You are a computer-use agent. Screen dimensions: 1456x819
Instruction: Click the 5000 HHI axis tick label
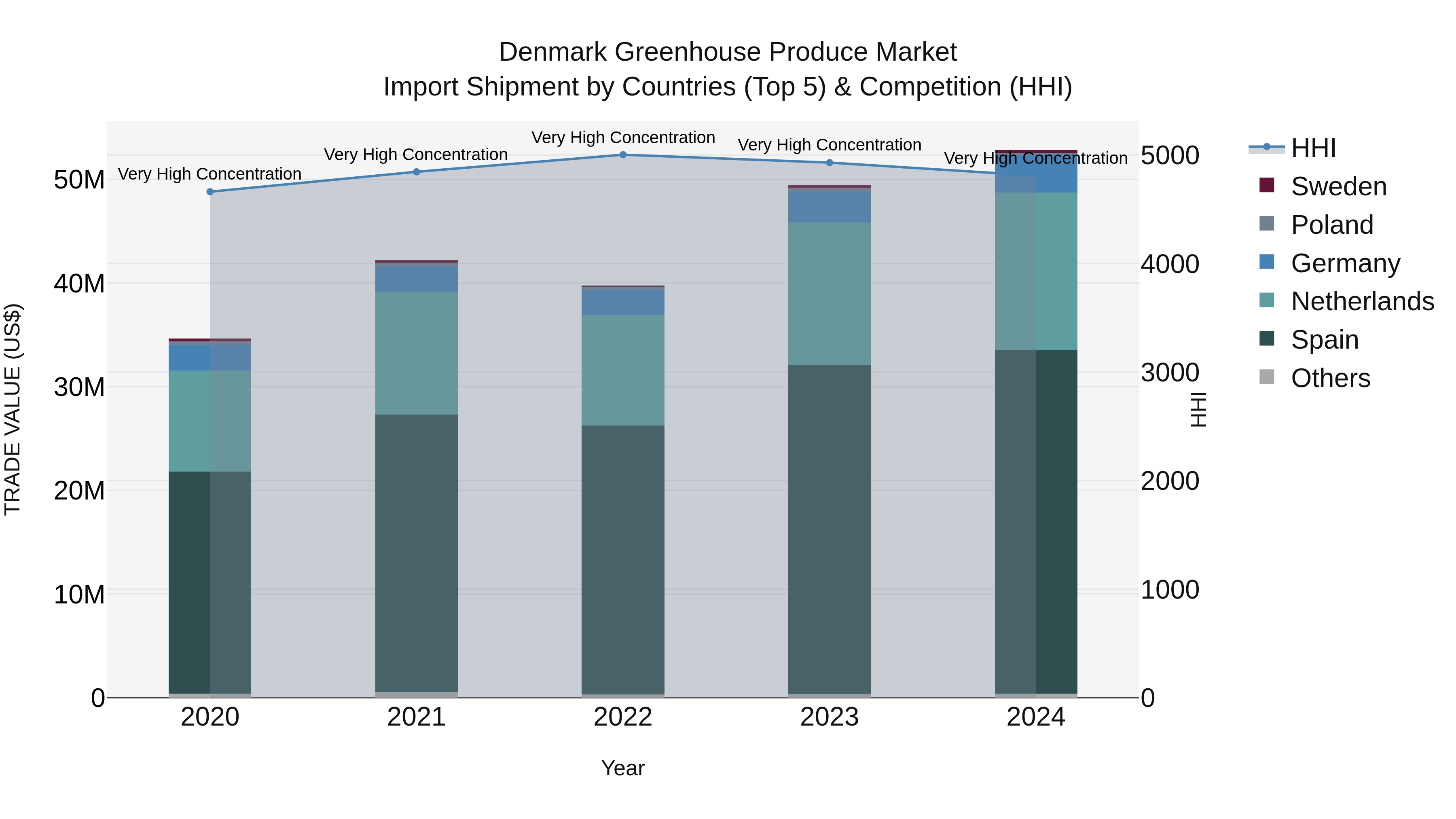click(1170, 155)
